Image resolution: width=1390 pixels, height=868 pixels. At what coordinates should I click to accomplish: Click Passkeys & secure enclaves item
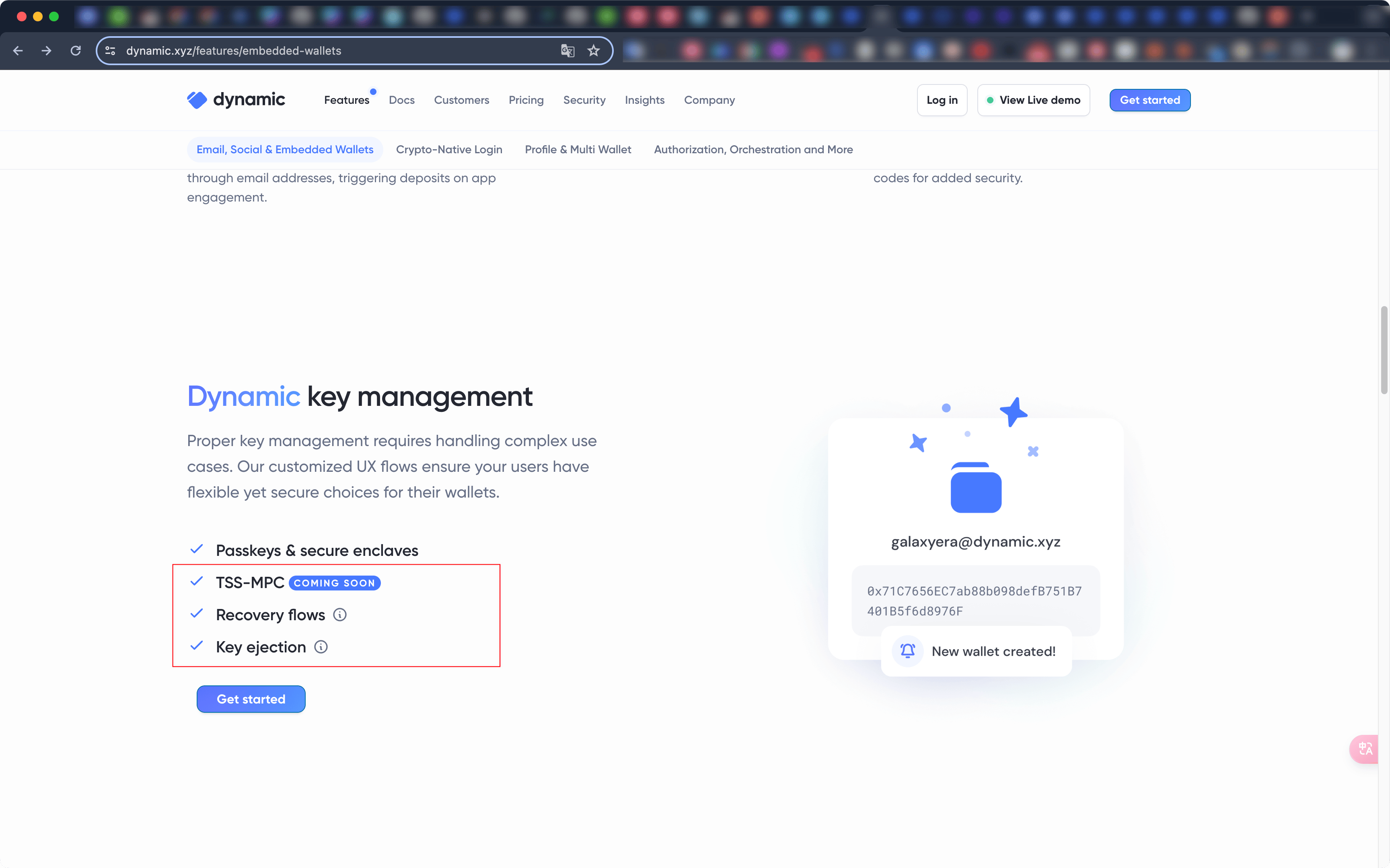tap(317, 551)
